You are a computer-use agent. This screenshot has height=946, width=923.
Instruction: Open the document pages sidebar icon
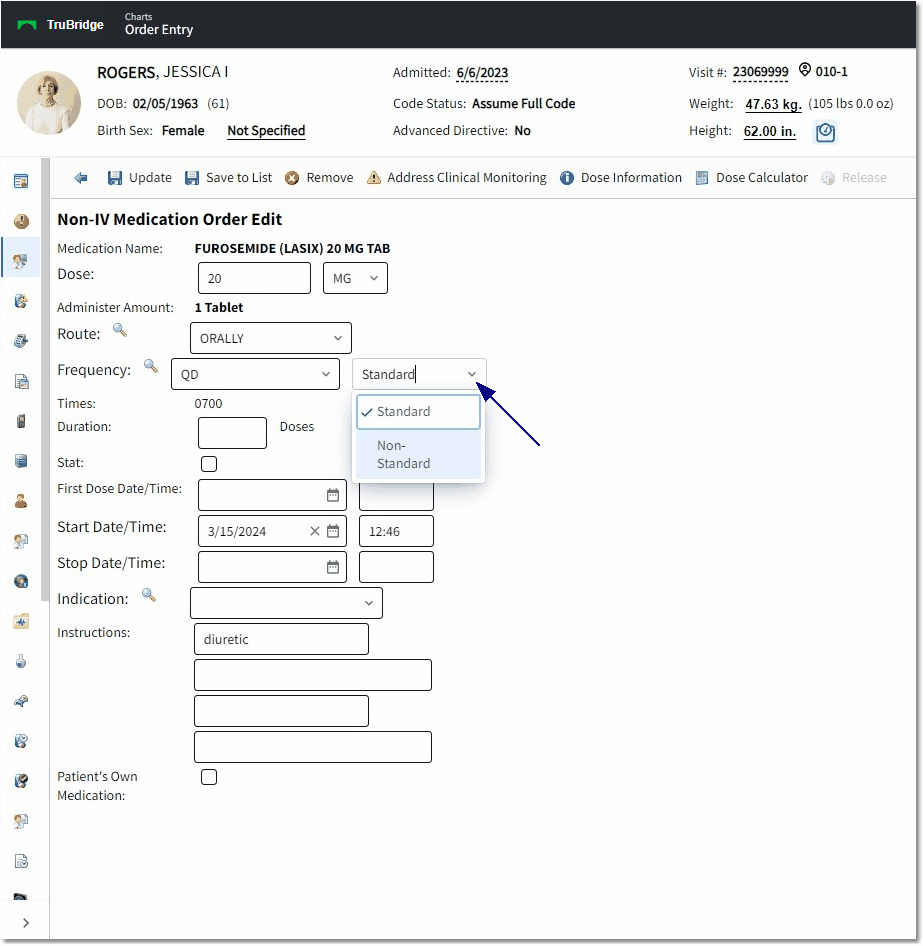click(21, 381)
